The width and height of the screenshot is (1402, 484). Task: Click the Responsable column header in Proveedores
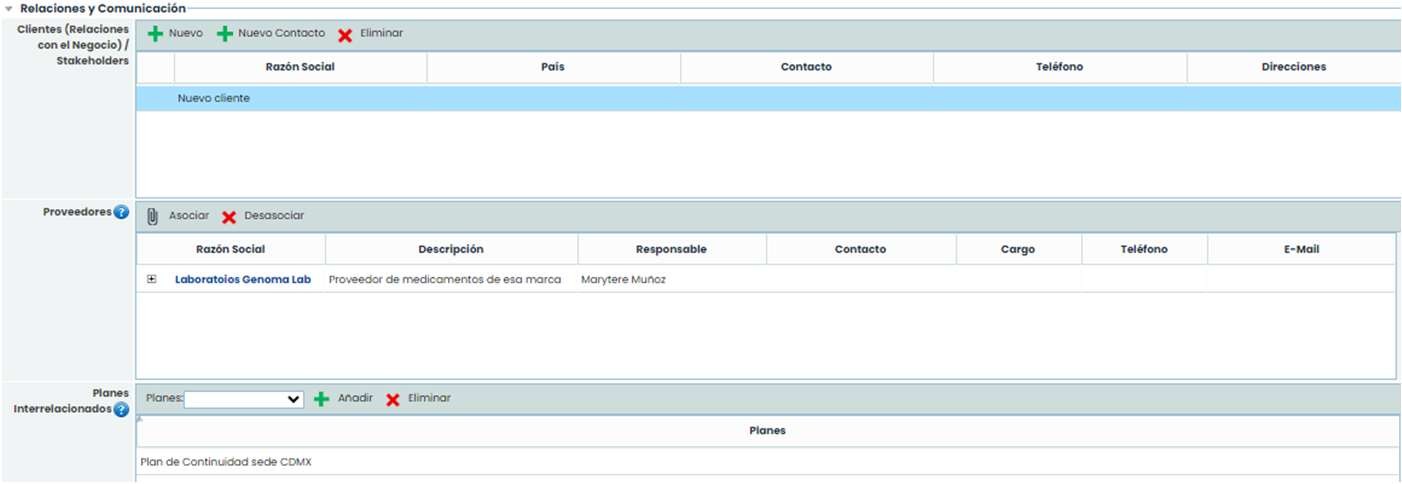tap(671, 249)
